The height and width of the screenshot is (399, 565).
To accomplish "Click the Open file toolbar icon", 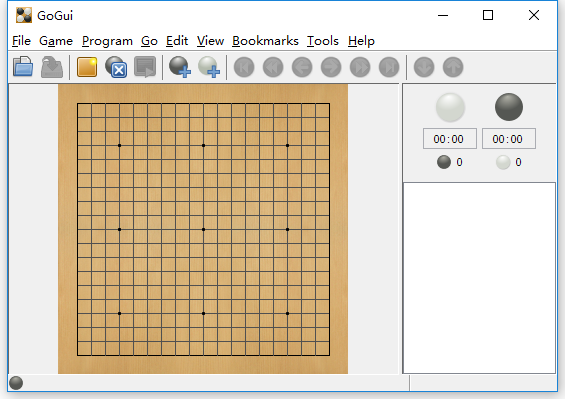I will pos(23,67).
